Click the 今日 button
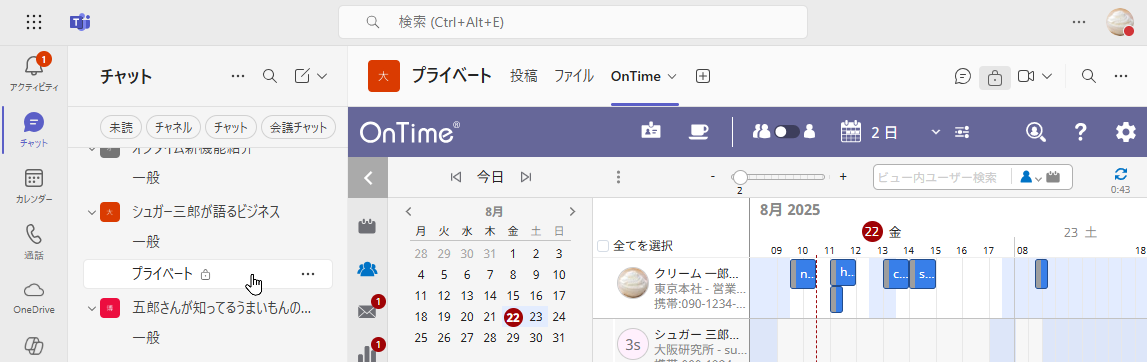The height and width of the screenshot is (362, 1147). coord(491,176)
